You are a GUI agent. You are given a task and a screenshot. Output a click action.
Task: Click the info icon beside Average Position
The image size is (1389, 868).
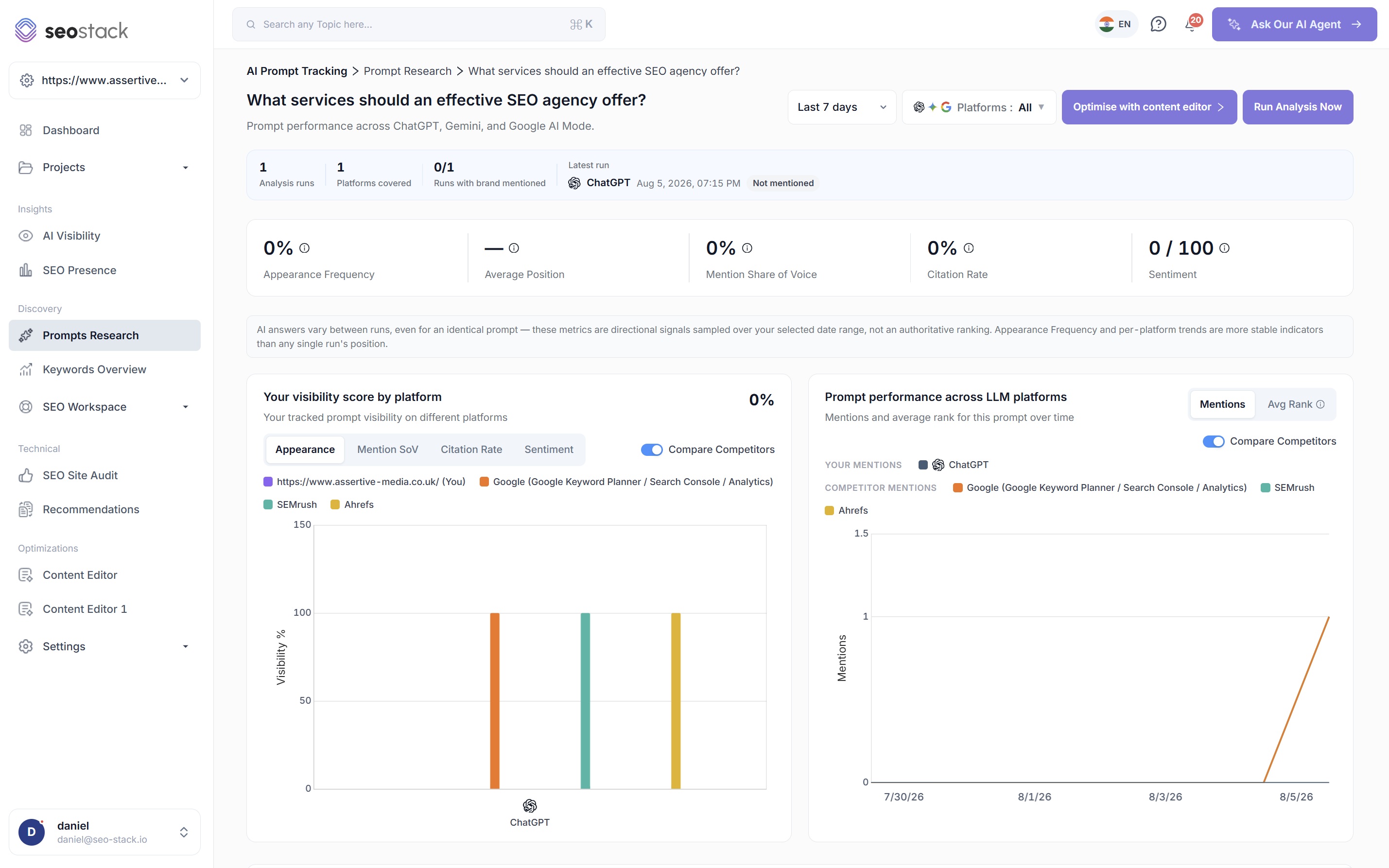[x=514, y=248]
